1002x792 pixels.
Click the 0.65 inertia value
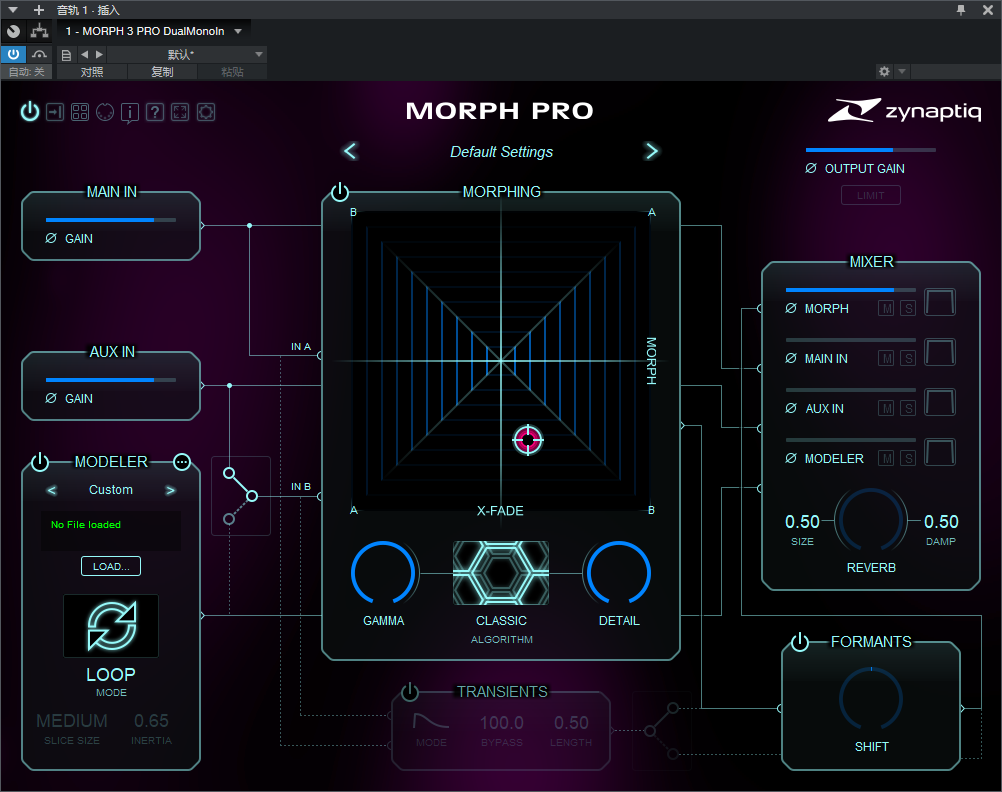pyautogui.click(x=151, y=721)
